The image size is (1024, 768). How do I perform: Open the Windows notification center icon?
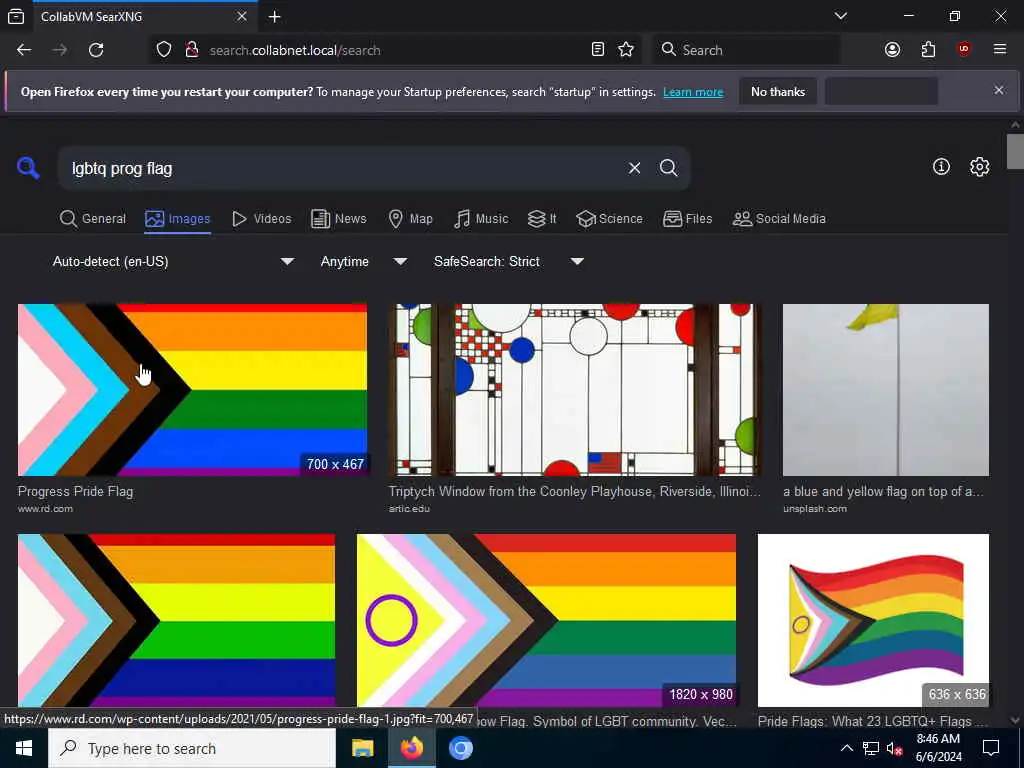(991, 748)
